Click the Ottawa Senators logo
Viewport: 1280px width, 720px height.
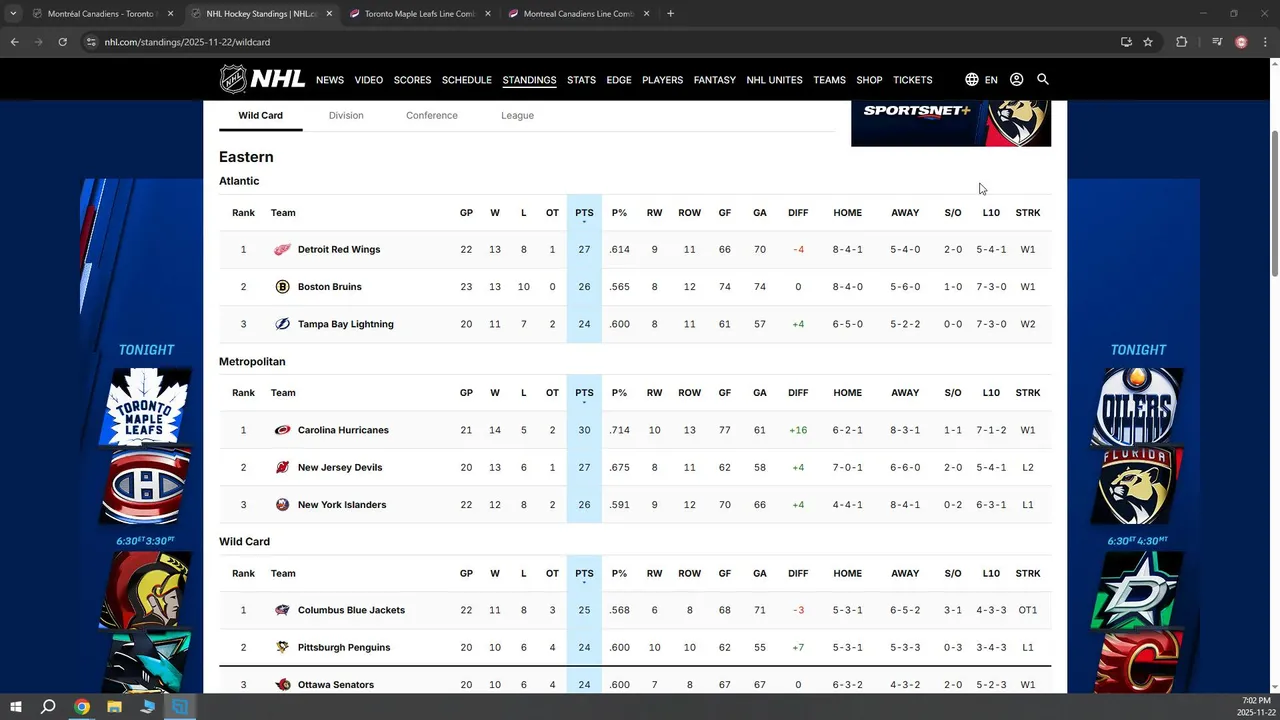pos(282,685)
